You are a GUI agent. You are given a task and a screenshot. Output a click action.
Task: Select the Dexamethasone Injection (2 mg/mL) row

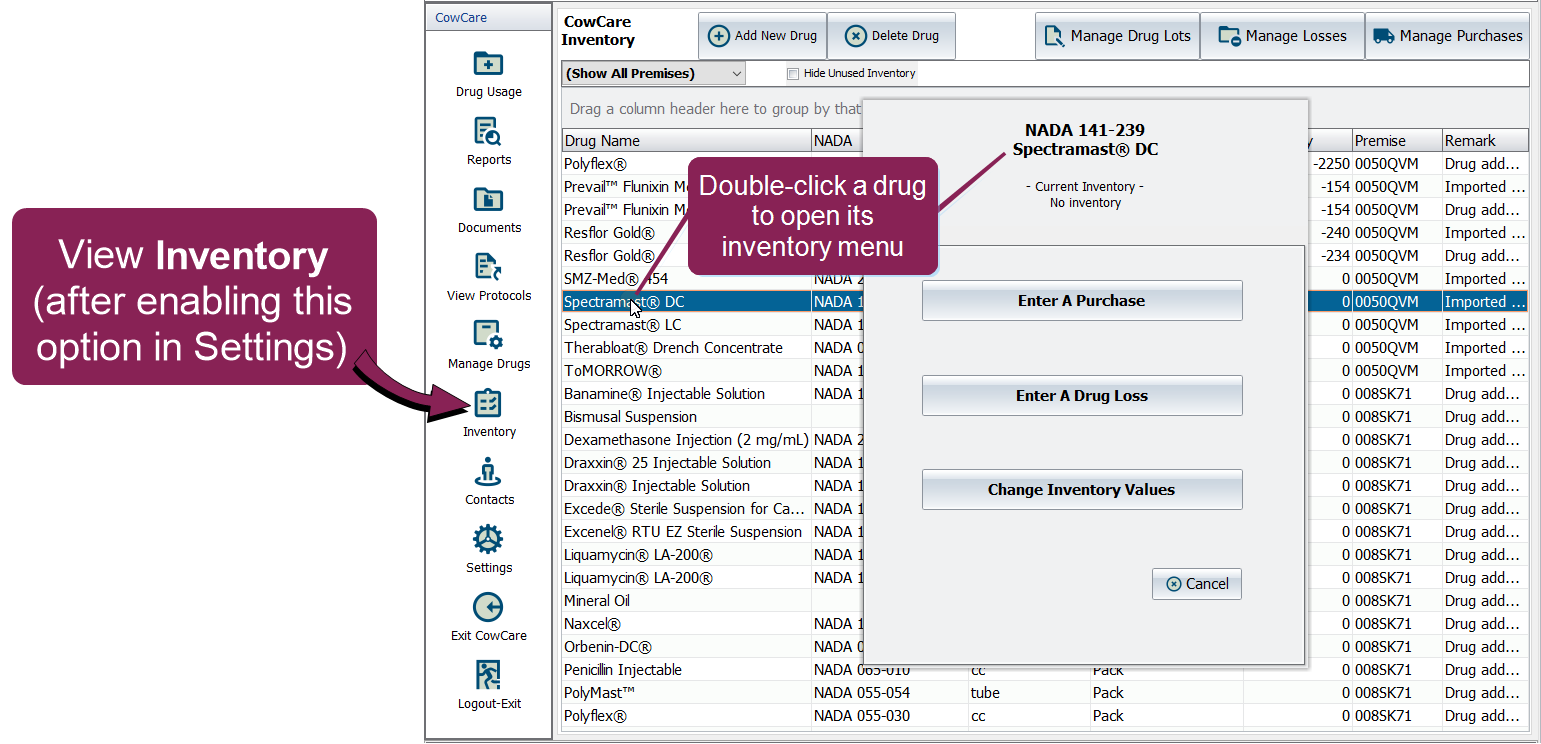1045,440
